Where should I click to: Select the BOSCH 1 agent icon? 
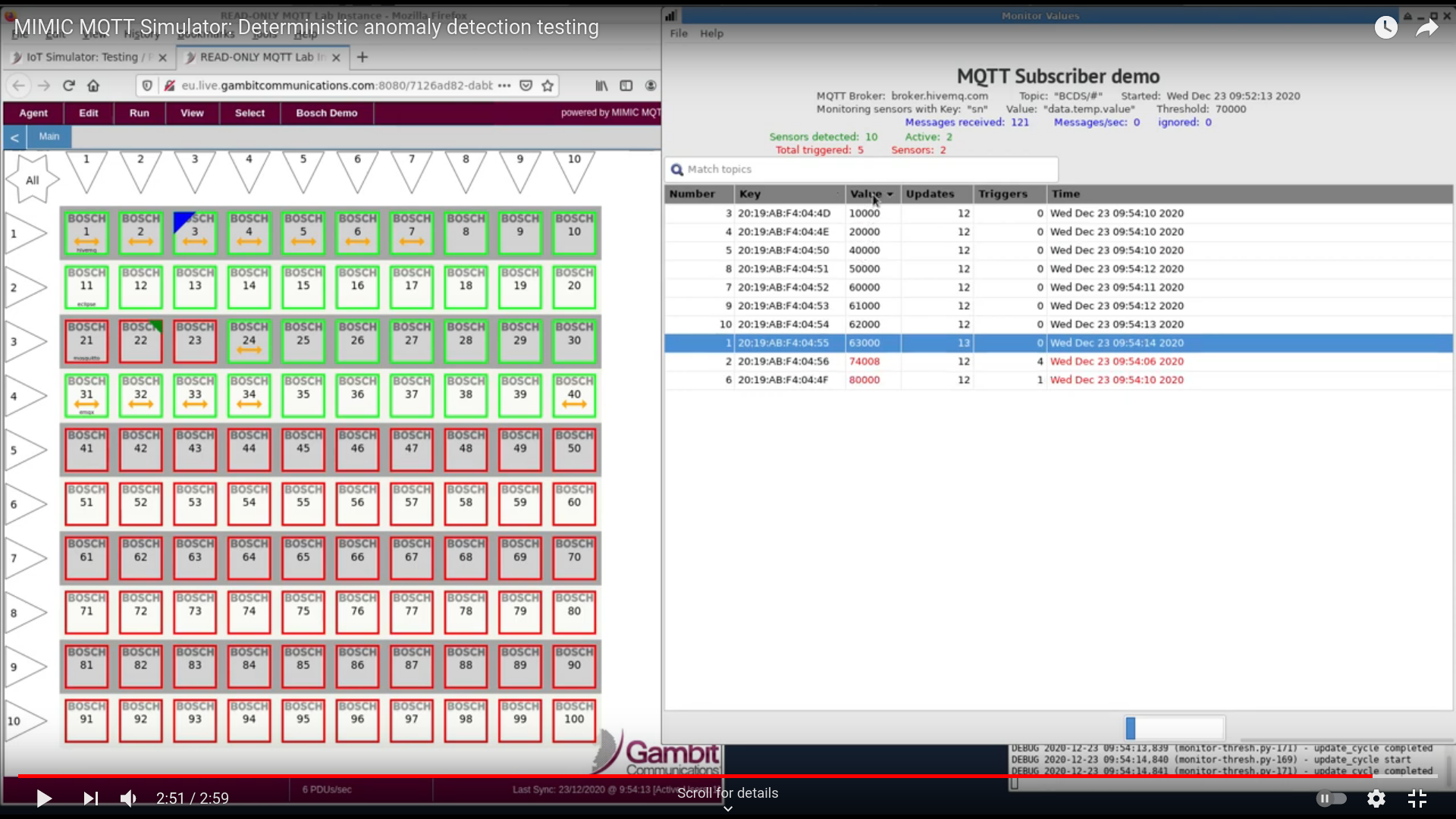(x=86, y=233)
